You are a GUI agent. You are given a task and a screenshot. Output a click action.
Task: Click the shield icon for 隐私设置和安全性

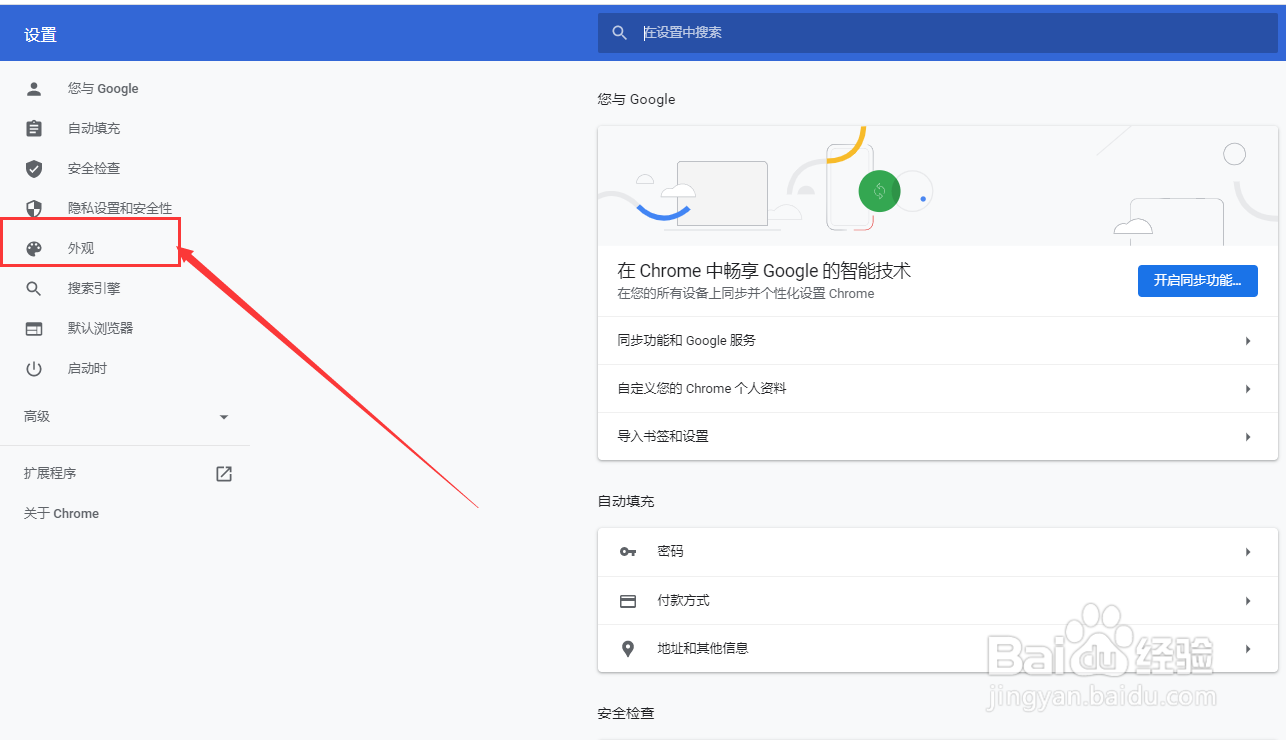(x=34, y=208)
